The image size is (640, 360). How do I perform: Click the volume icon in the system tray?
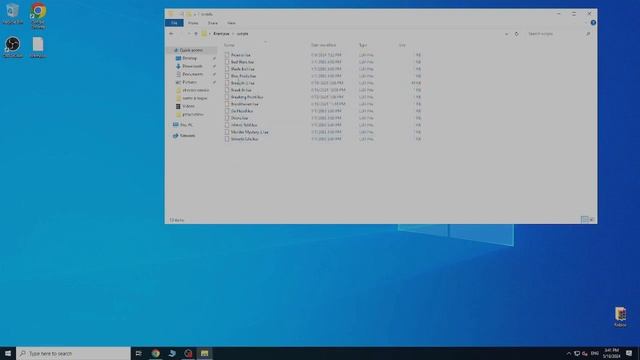pos(585,353)
